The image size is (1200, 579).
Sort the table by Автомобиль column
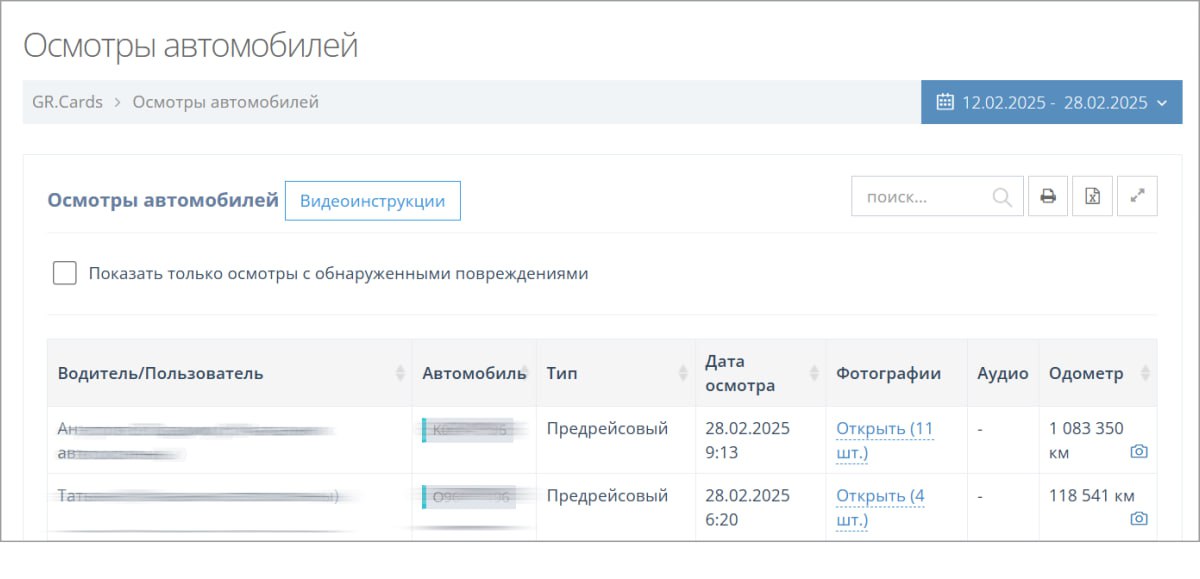click(x=524, y=372)
